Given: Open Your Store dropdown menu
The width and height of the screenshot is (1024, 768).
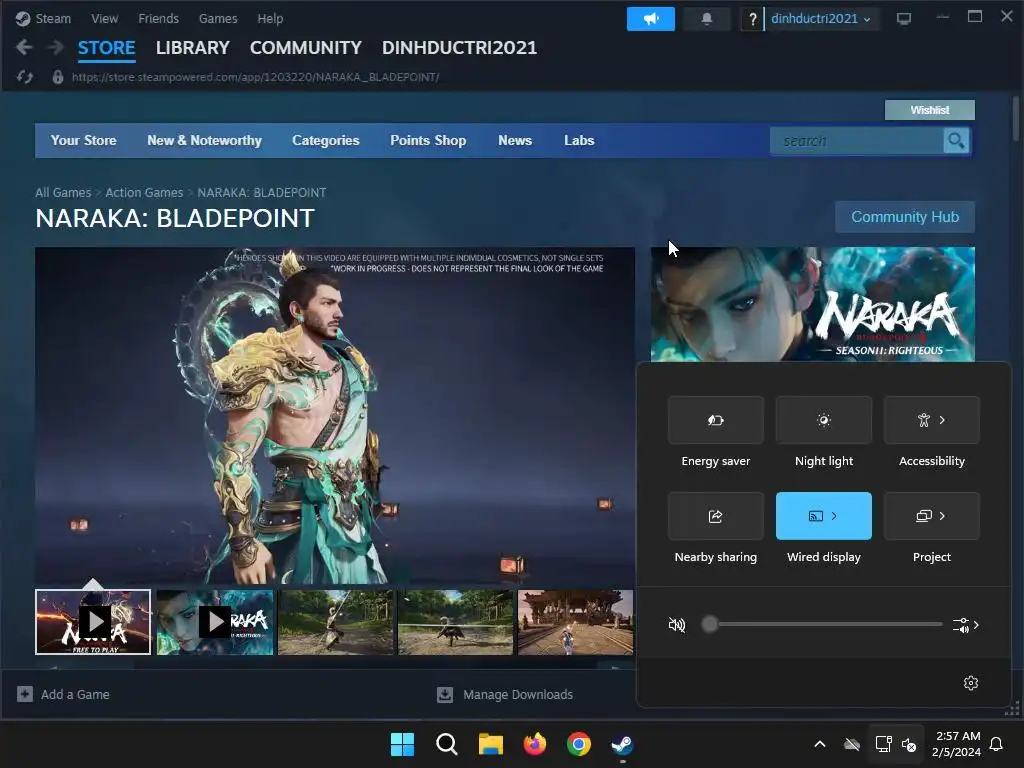Looking at the screenshot, I should pyautogui.click(x=84, y=140).
